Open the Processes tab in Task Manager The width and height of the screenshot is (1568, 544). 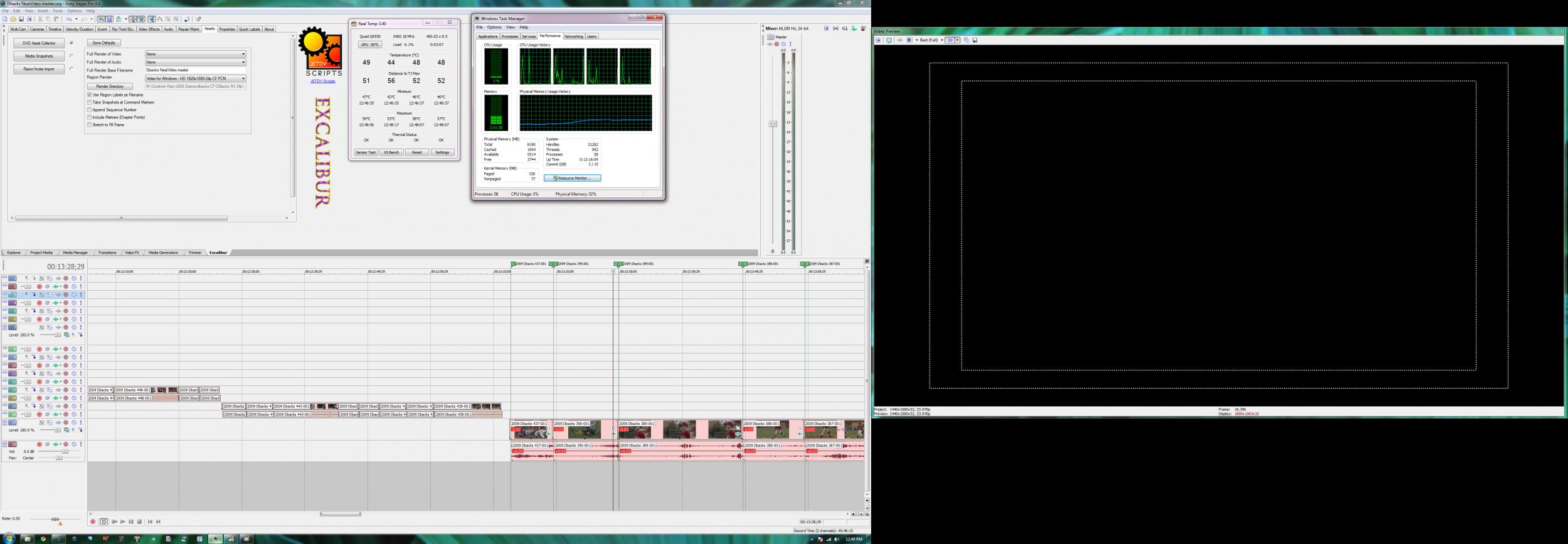(x=509, y=36)
